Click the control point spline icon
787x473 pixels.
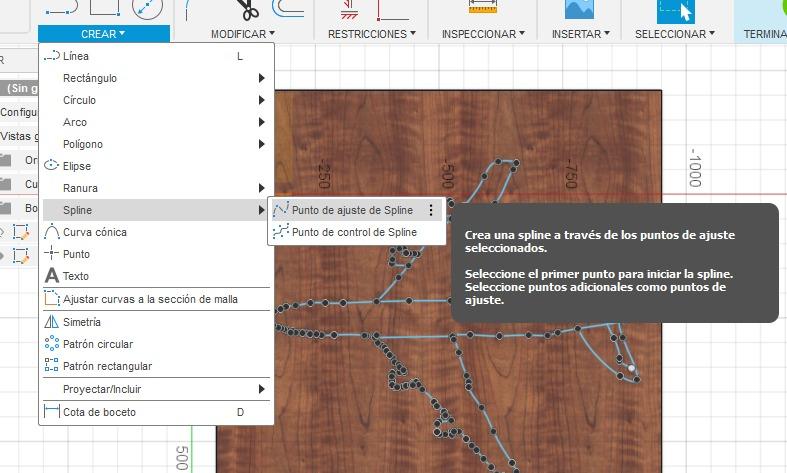tap(281, 231)
